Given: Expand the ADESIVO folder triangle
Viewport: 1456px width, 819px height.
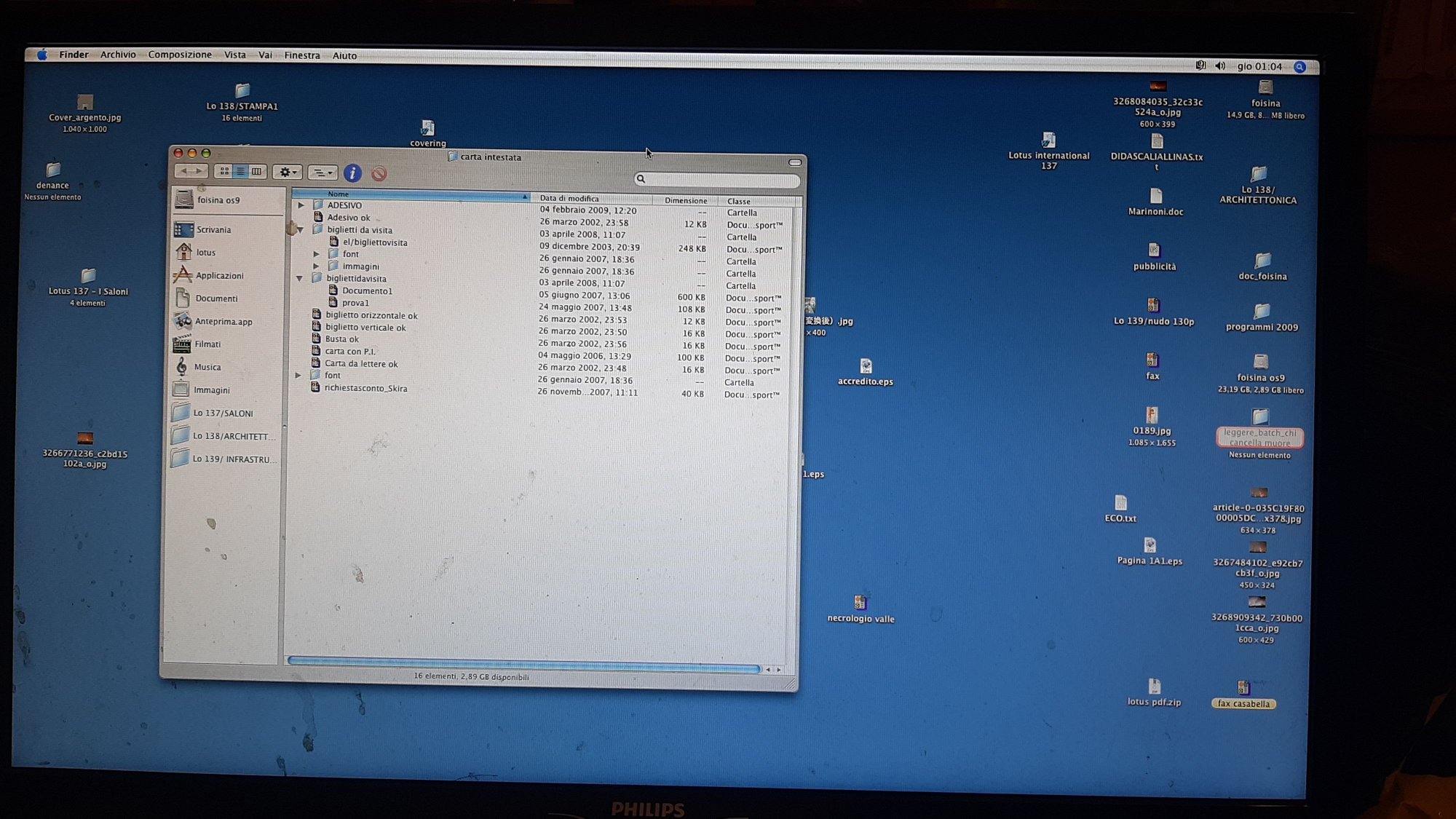Looking at the screenshot, I should [x=301, y=205].
